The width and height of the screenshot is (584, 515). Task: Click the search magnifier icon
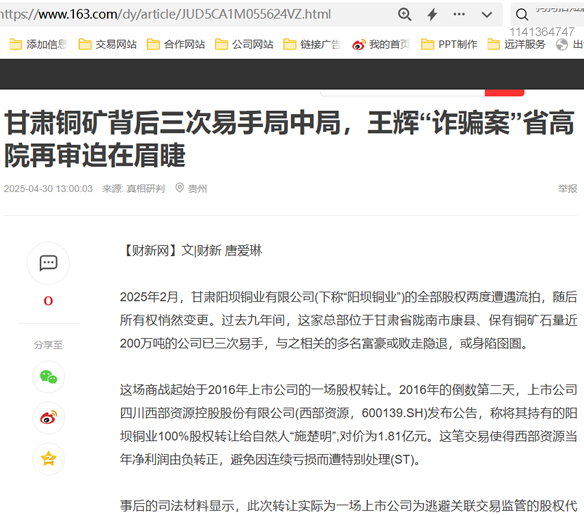pos(522,15)
